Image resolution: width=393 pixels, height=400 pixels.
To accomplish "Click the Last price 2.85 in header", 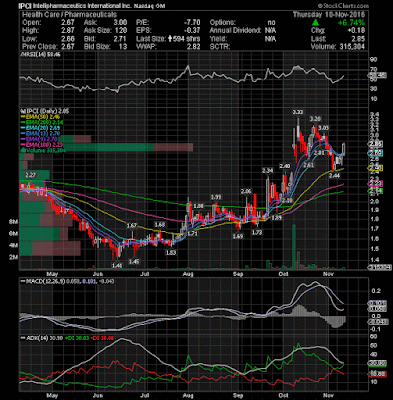I will (358, 39).
